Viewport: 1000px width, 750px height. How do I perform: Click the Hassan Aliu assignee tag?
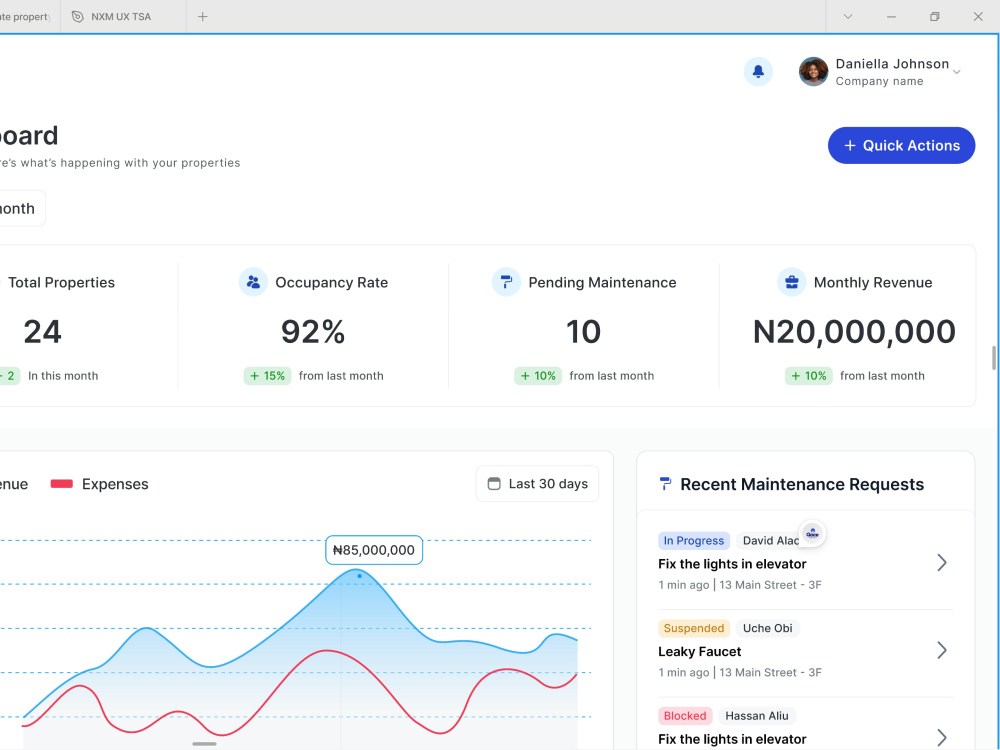757,716
